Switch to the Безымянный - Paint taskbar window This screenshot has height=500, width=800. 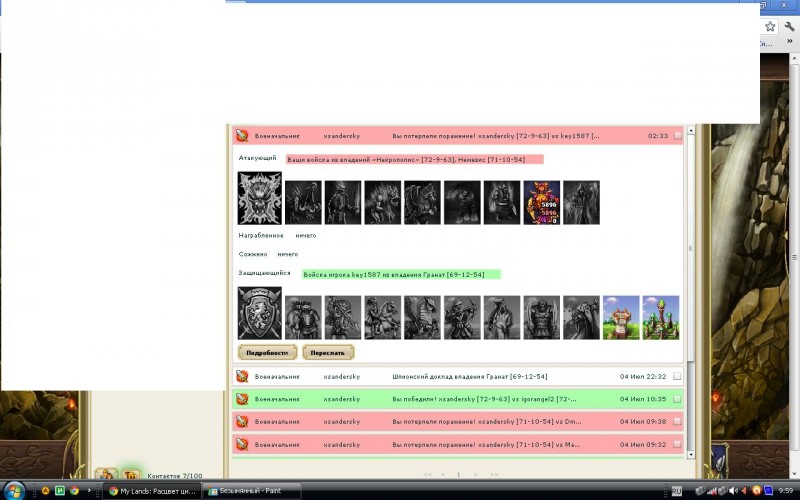(253, 491)
